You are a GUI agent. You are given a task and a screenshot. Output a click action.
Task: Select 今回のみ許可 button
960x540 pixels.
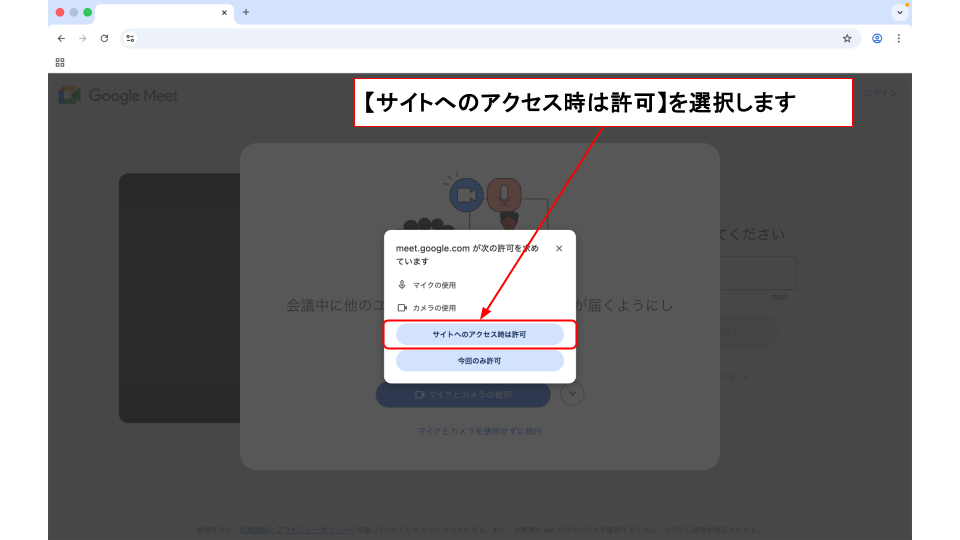tap(479, 360)
